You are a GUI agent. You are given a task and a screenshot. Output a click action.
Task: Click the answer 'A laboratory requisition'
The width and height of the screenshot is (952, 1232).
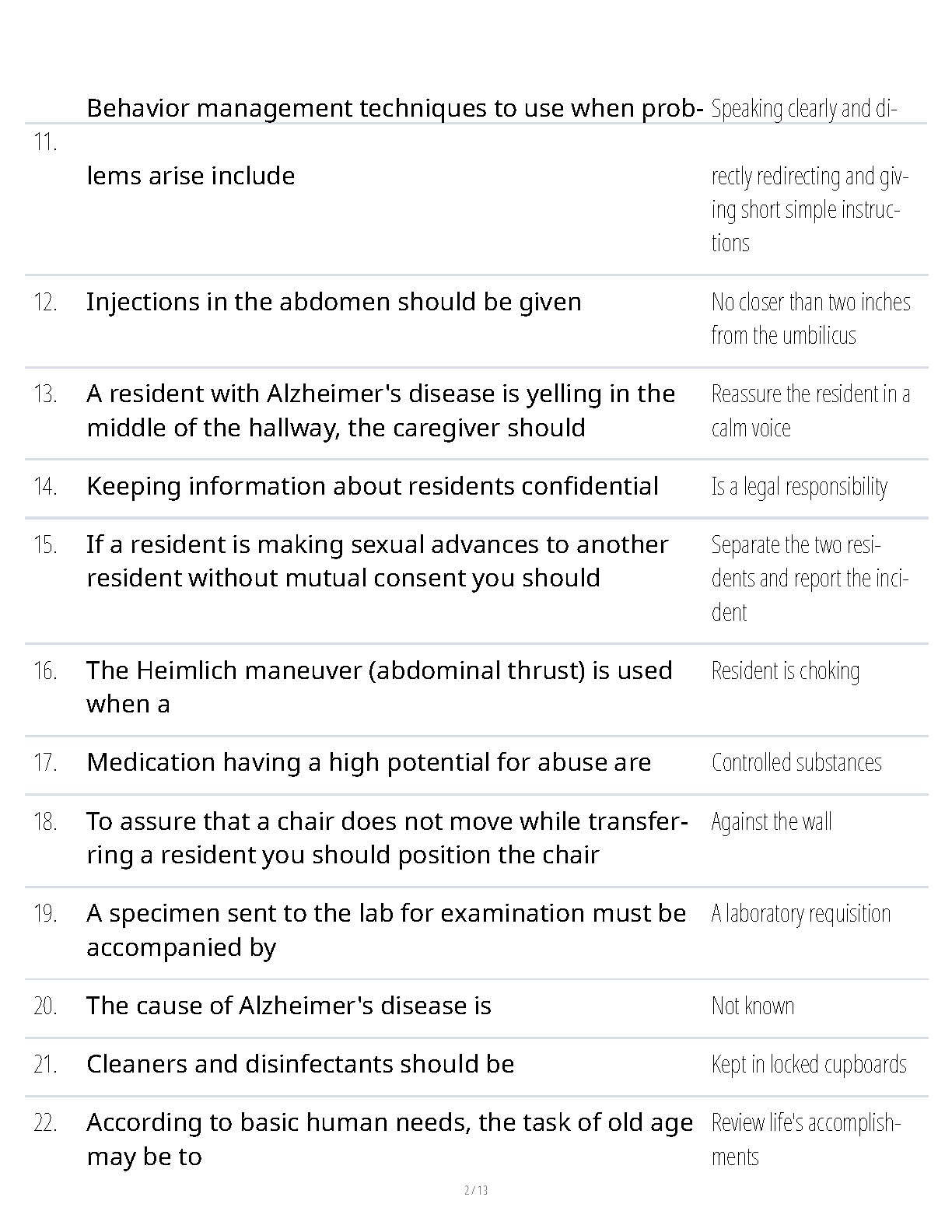click(x=801, y=914)
